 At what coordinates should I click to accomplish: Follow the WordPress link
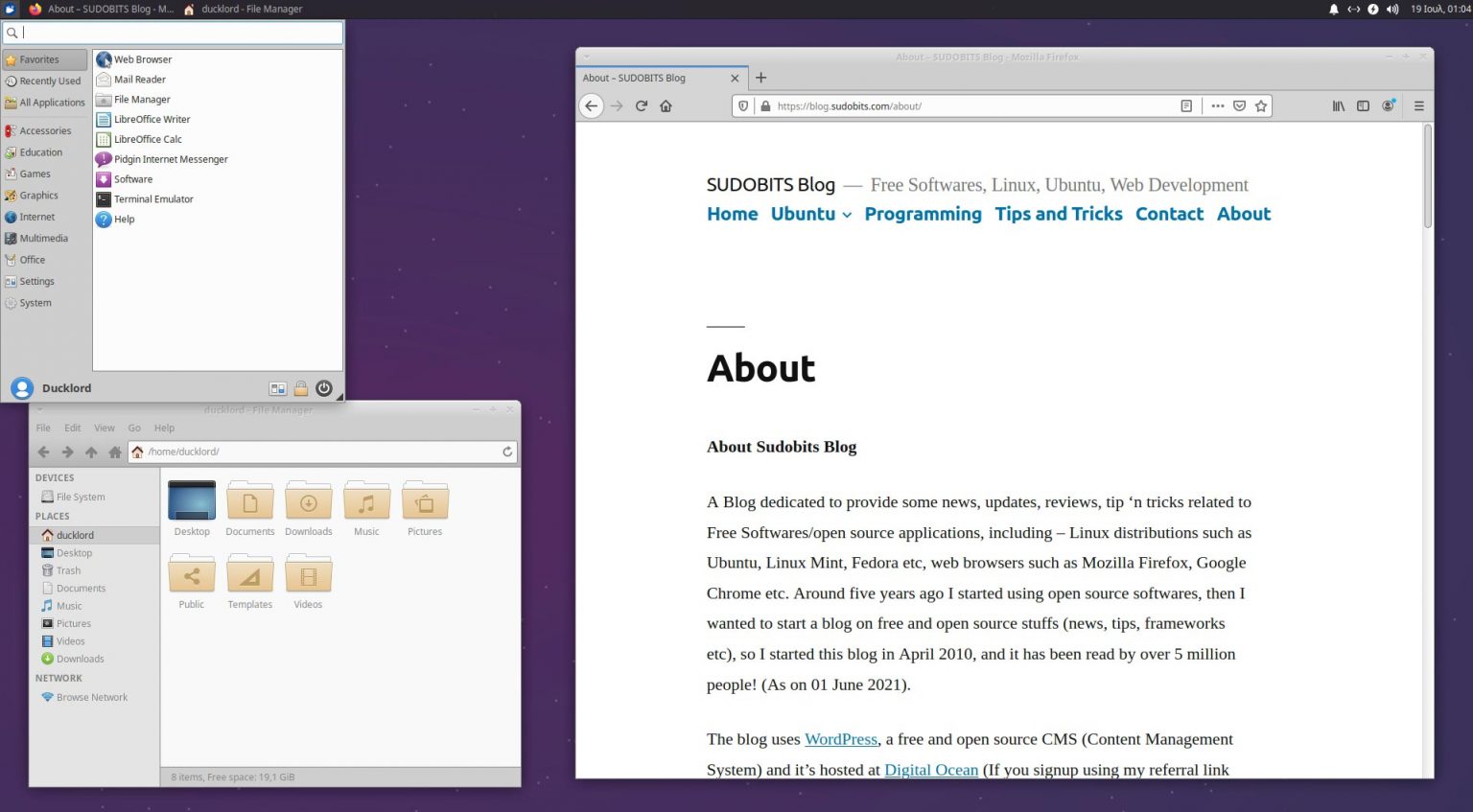[x=840, y=739]
